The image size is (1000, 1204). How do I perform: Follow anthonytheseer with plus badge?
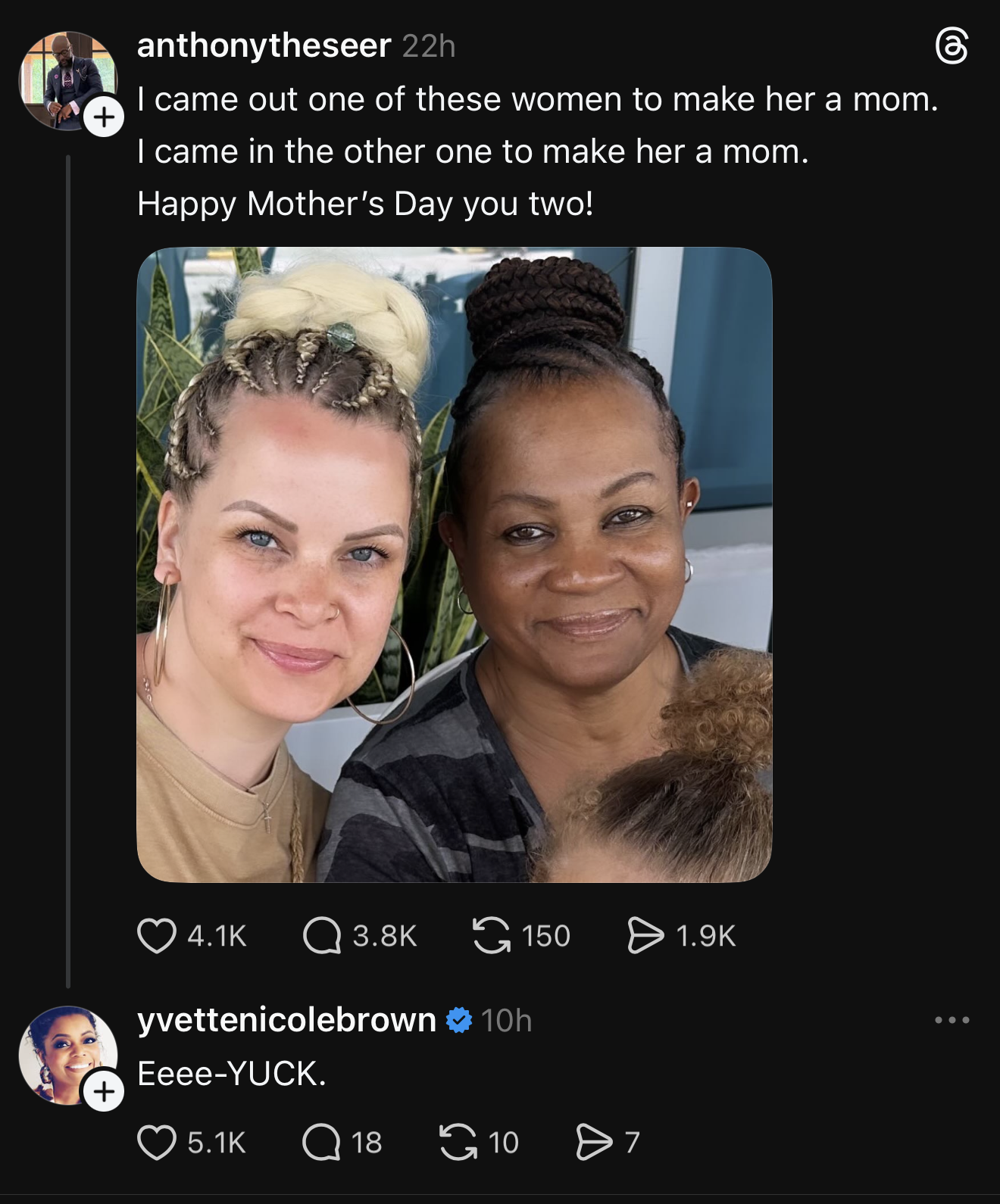pyautogui.click(x=104, y=117)
